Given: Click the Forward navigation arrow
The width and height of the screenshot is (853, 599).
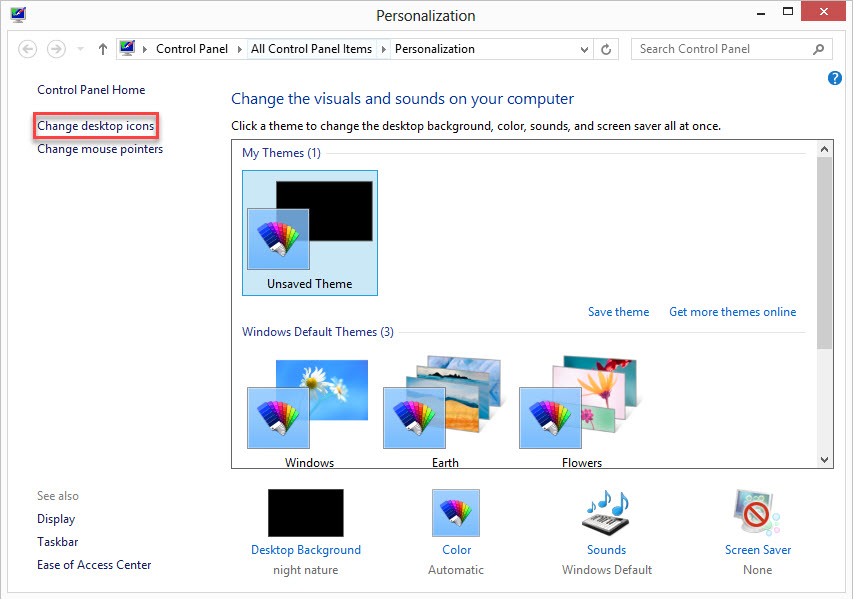Looking at the screenshot, I should [x=56, y=49].
